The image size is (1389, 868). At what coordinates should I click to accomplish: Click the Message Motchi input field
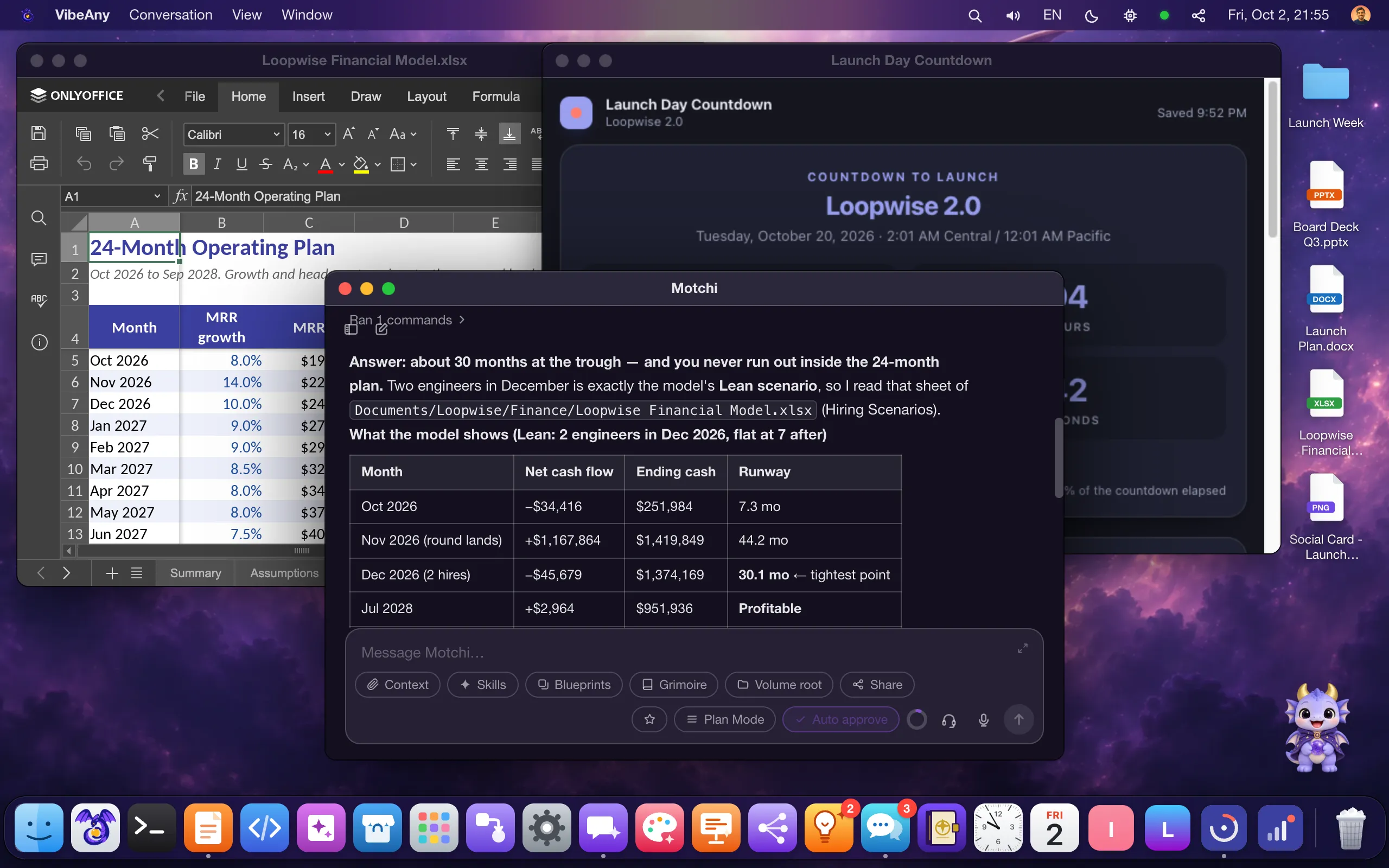pos(683,652)
